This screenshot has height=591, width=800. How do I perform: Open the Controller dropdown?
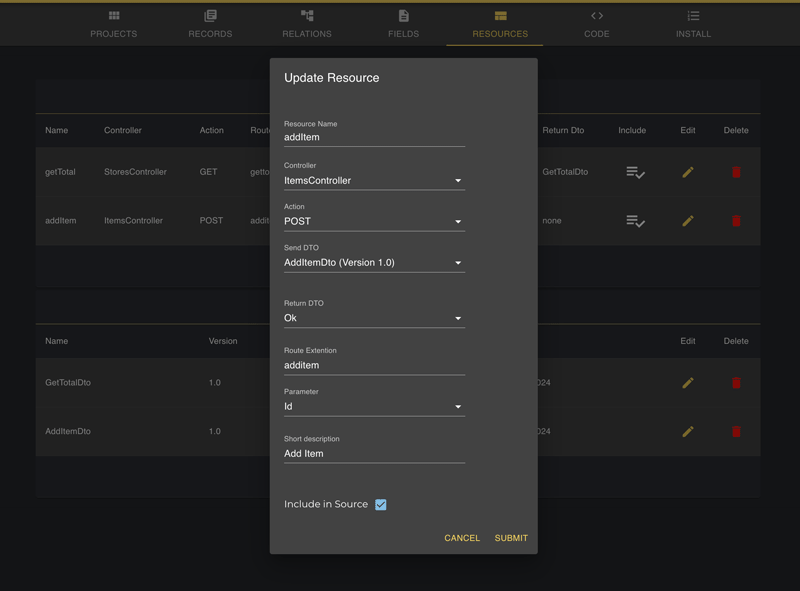point(374,181)
